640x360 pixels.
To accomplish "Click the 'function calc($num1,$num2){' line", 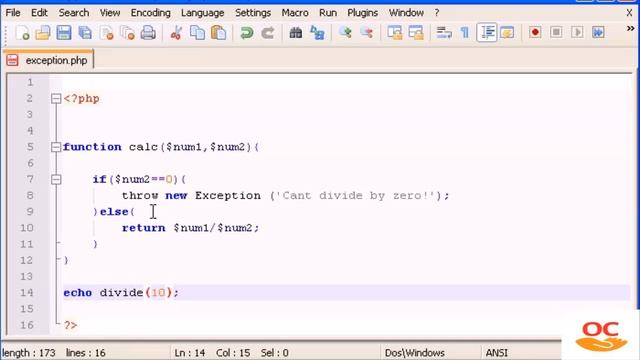I will pyautogui.click(x=161, y=147).
